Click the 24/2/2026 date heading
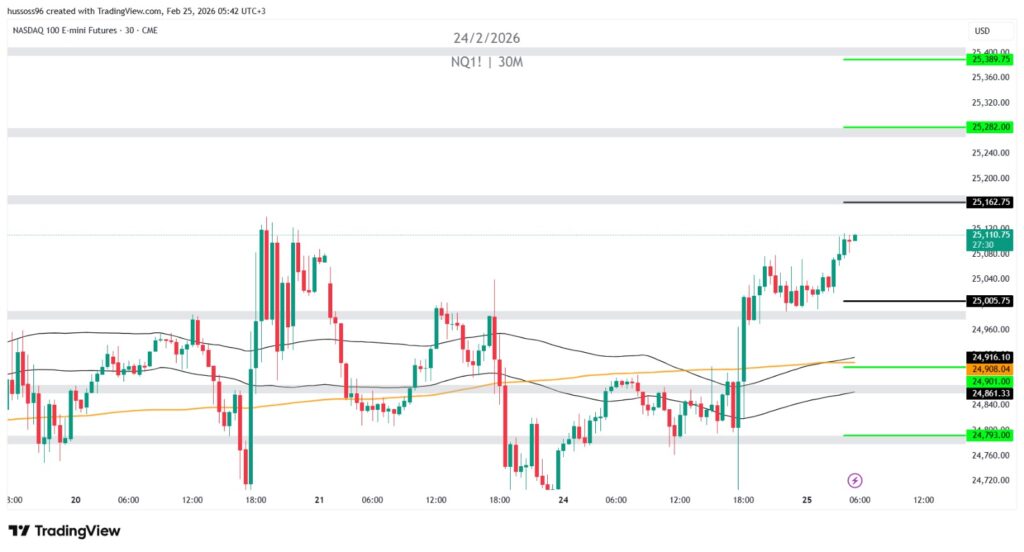 [487, 38]
